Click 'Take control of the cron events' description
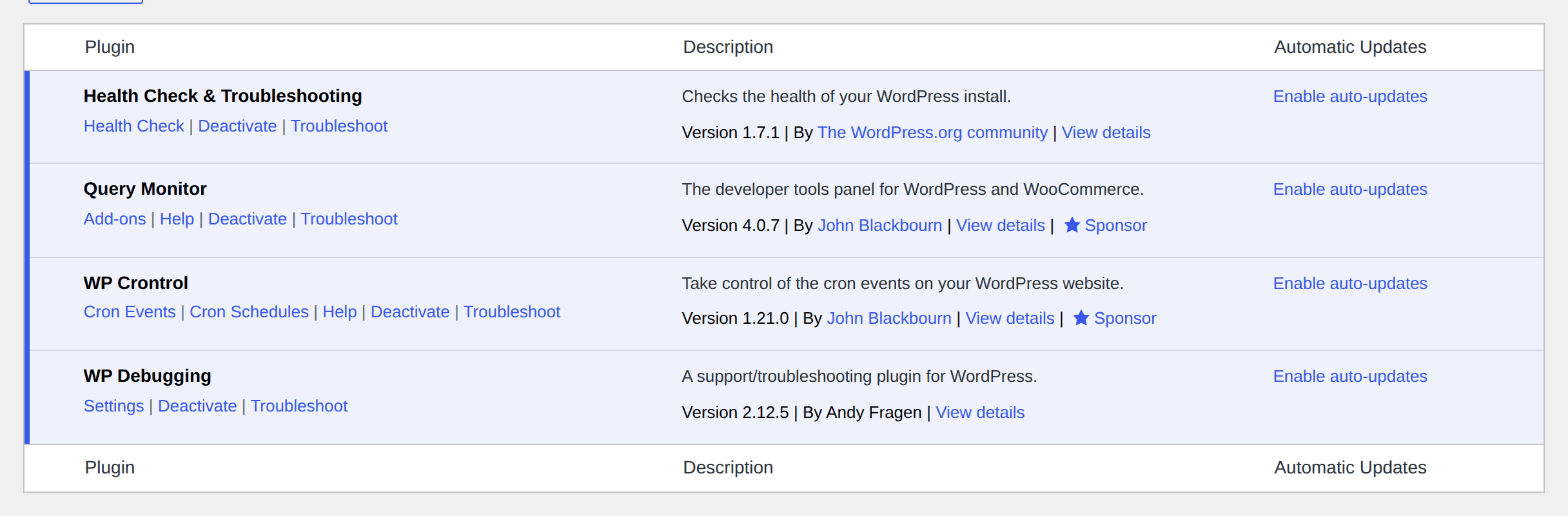The height and width of the screenshot is (516, 1568). pyautogui.click(x=903, y=283)
